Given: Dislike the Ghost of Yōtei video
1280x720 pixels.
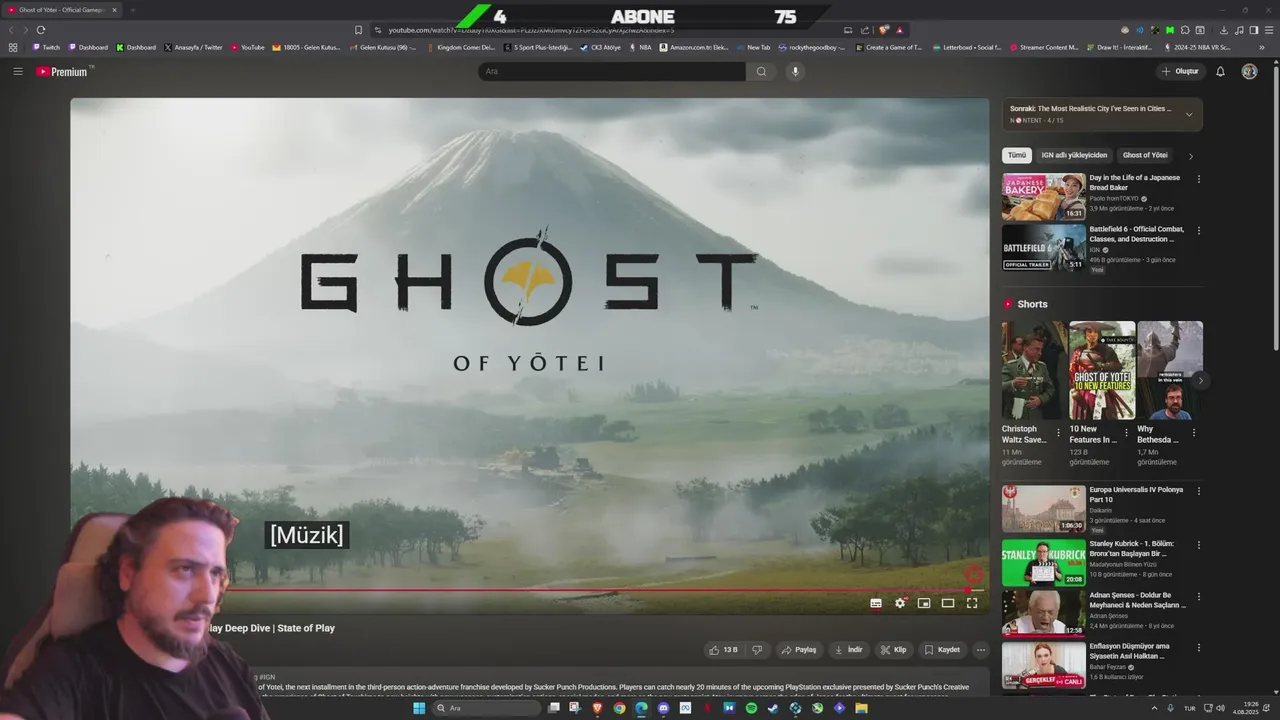Looking at the screenshot, I should point(757,649).
